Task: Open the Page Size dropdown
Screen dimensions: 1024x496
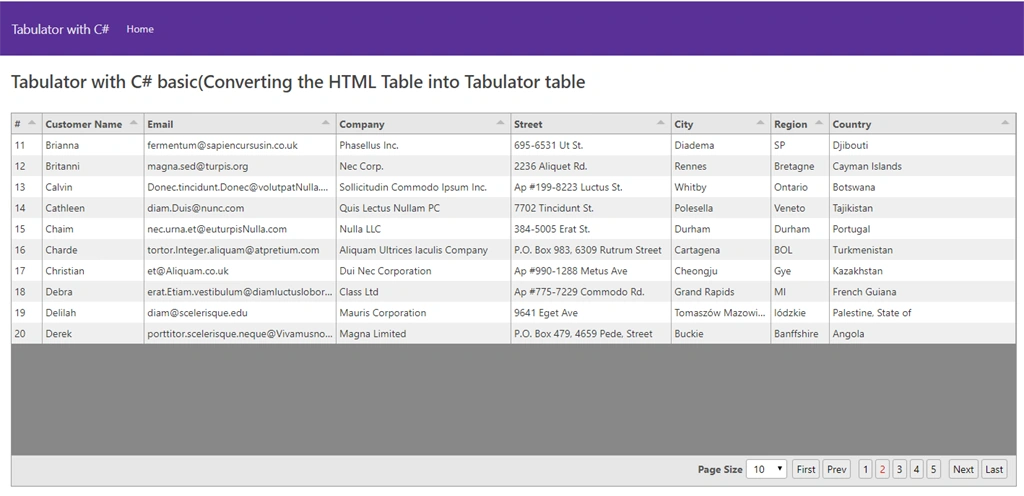Action: click(x=766, y=469)
